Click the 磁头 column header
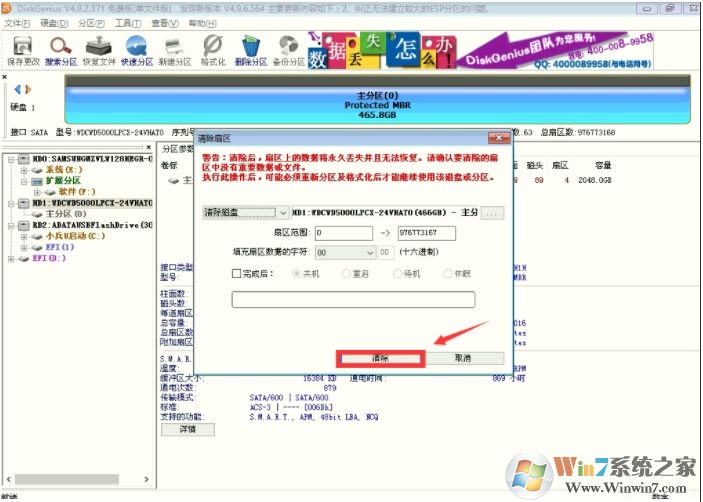Image resolution: width=703 pixels, height=502 pixels. click(534, 165)
